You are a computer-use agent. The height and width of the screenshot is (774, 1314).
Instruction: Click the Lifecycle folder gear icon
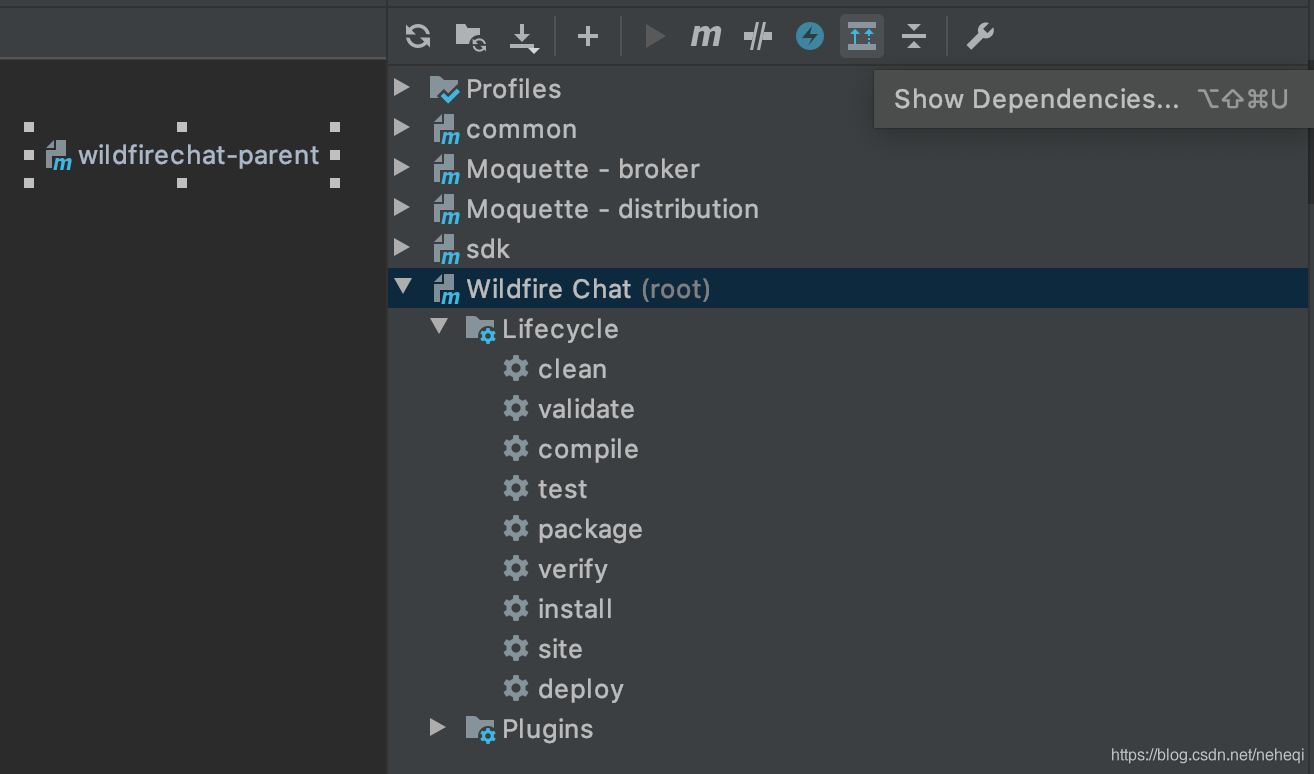coord(481,329)
